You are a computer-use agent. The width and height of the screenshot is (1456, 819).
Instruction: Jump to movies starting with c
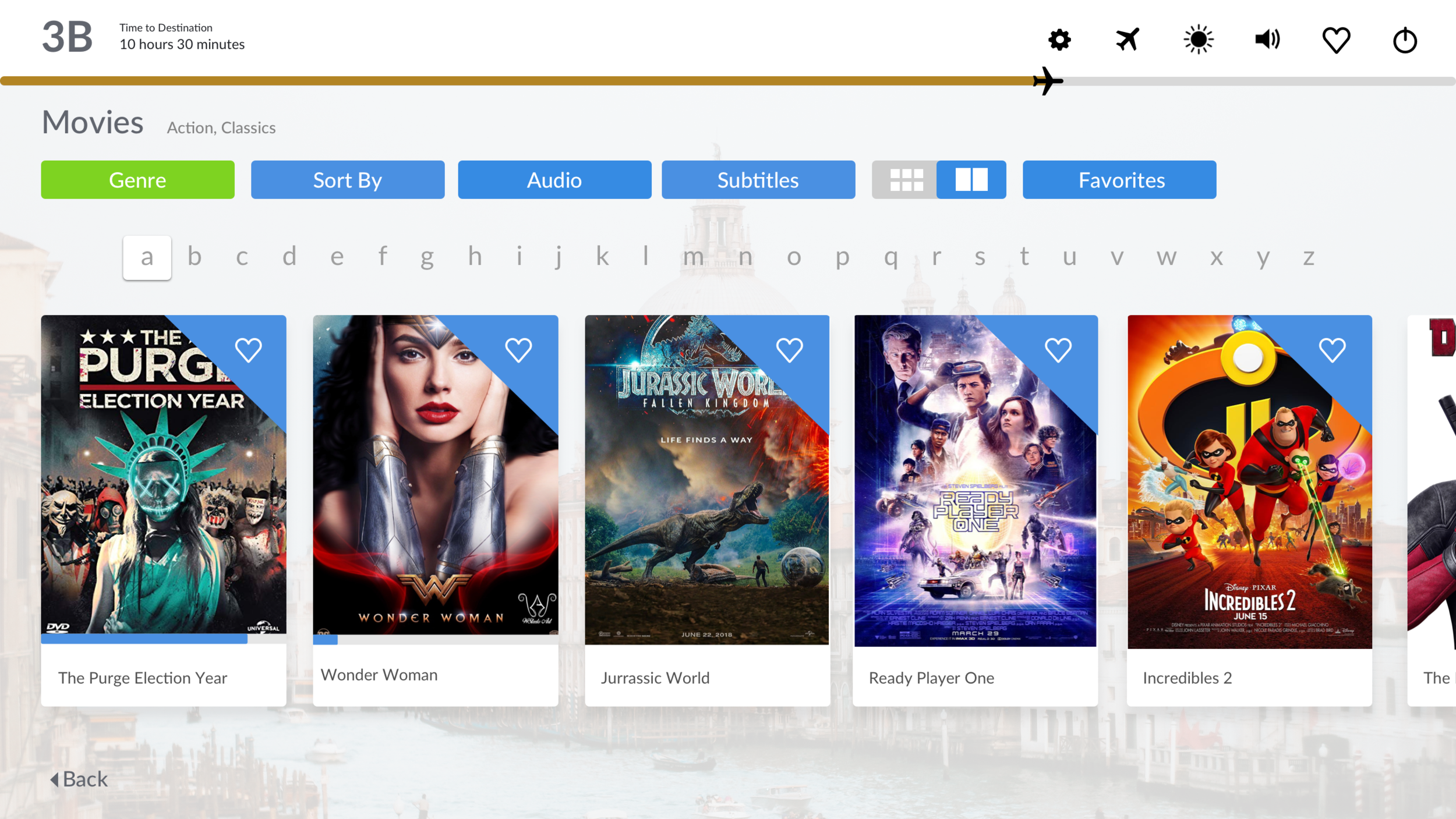point(242,257)
